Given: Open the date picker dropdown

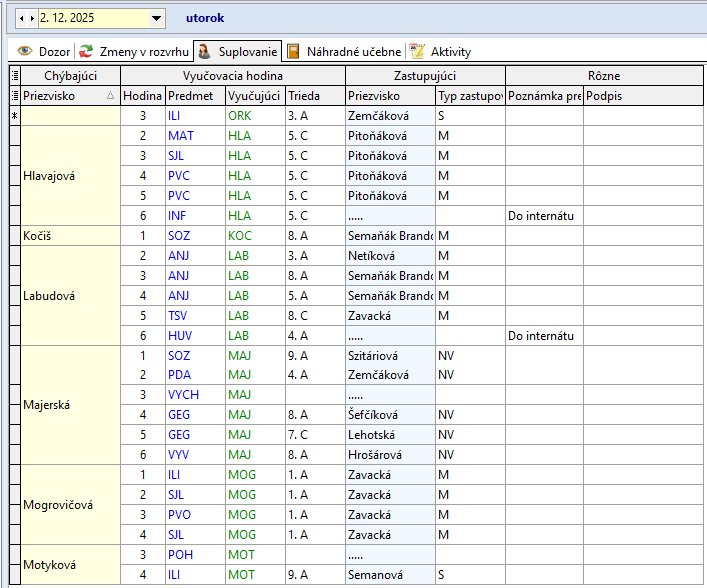Looking at the screenshot, I should click(x=156, y=18).
